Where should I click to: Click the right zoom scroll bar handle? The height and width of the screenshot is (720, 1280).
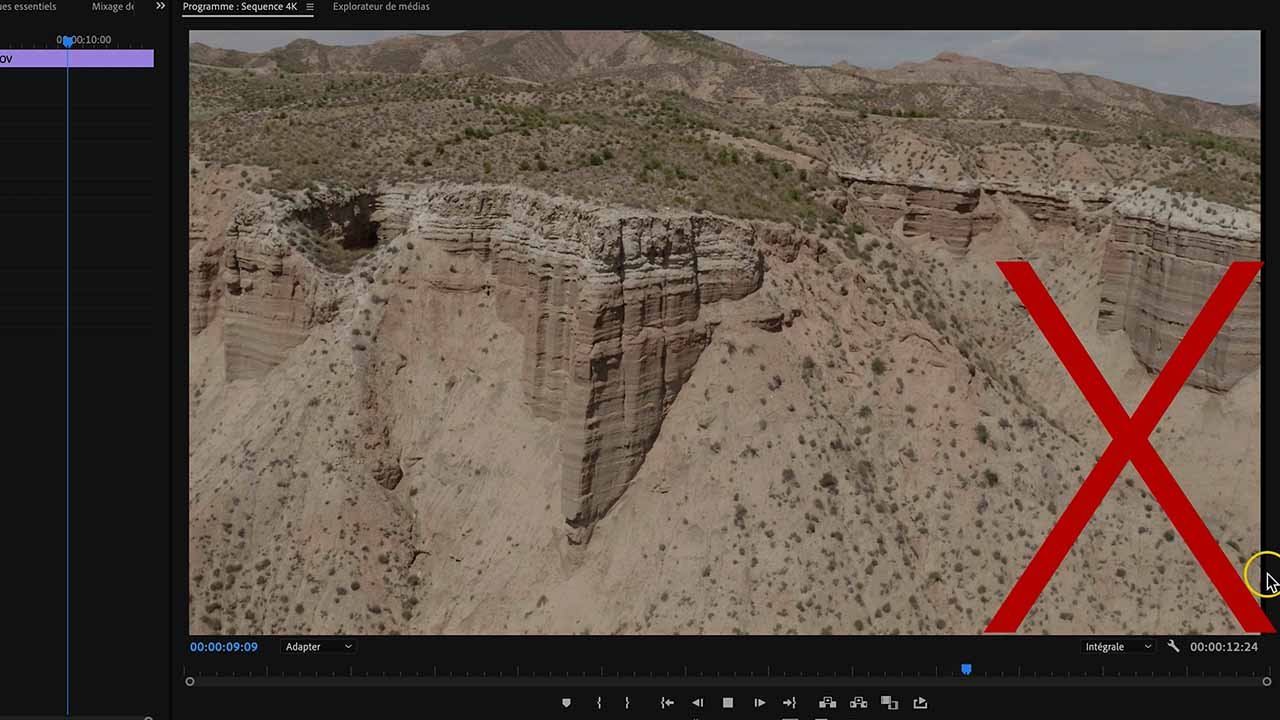(x=1266, y=682)
